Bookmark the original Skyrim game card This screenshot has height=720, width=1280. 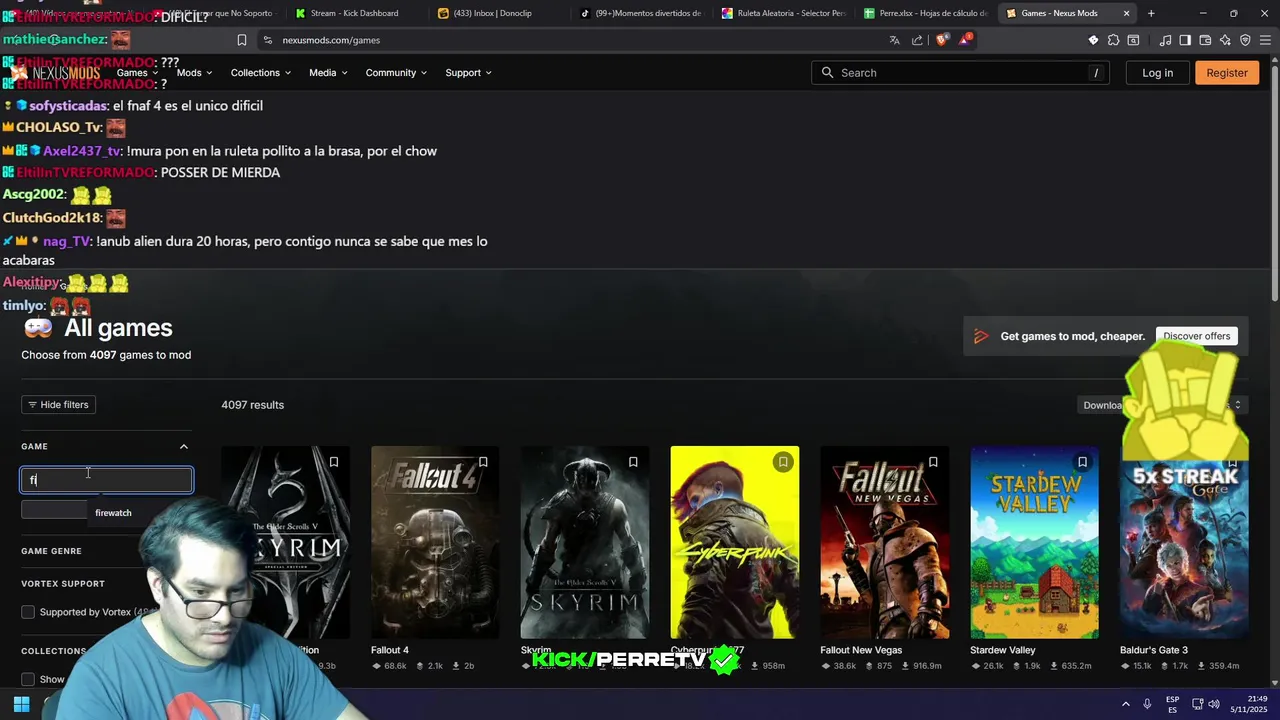point(633,462)
